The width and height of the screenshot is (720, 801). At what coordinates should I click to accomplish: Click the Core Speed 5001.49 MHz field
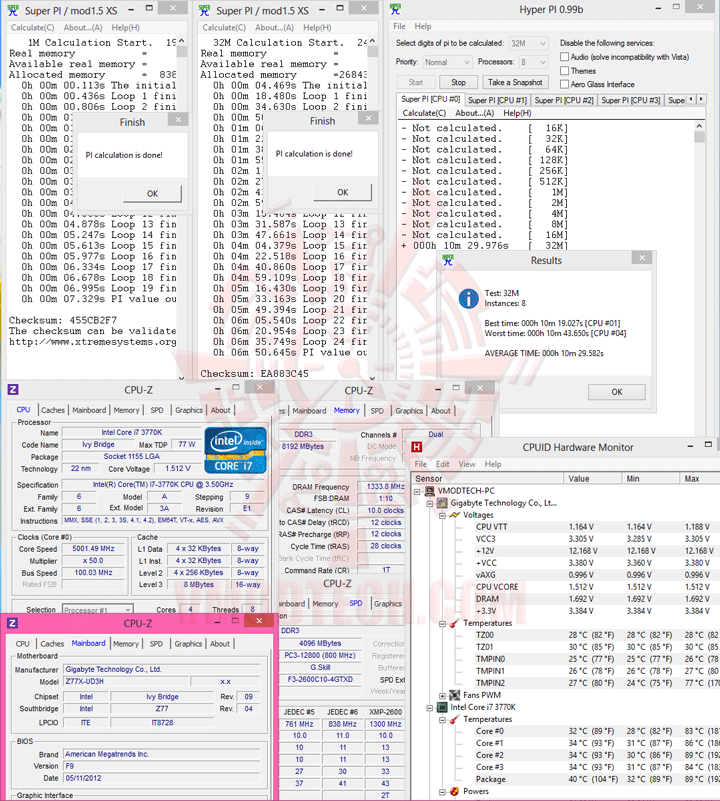93,548
